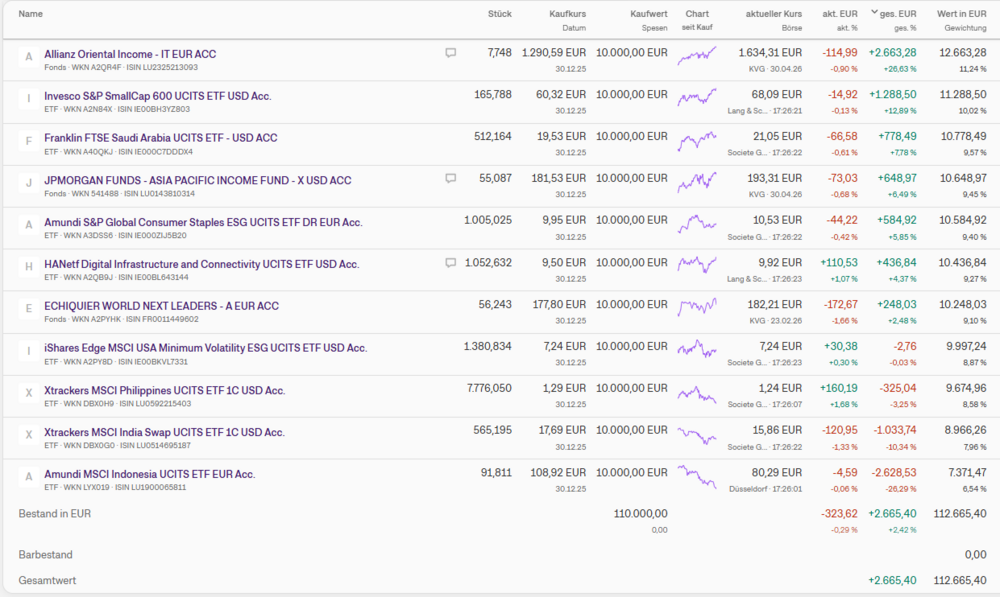Click the I avatar for iShares Edge MSCI USA

click(x=29, y=351)
